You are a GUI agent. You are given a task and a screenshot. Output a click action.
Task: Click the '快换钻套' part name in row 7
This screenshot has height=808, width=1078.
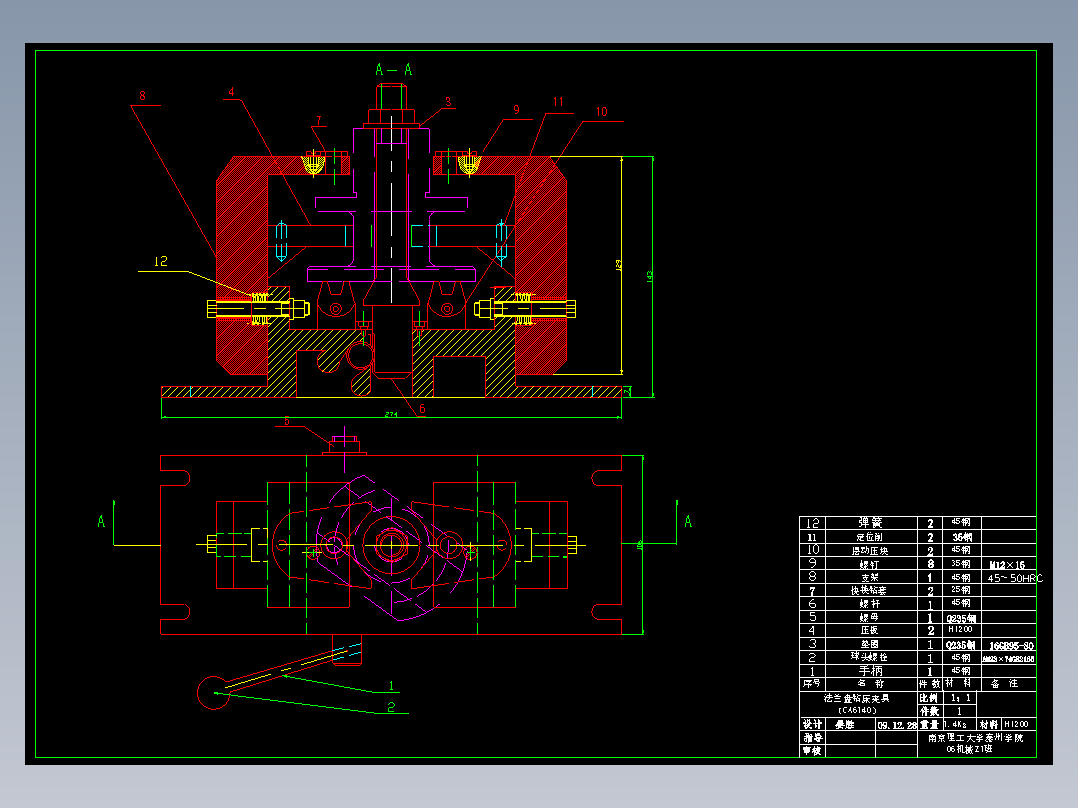869,591
